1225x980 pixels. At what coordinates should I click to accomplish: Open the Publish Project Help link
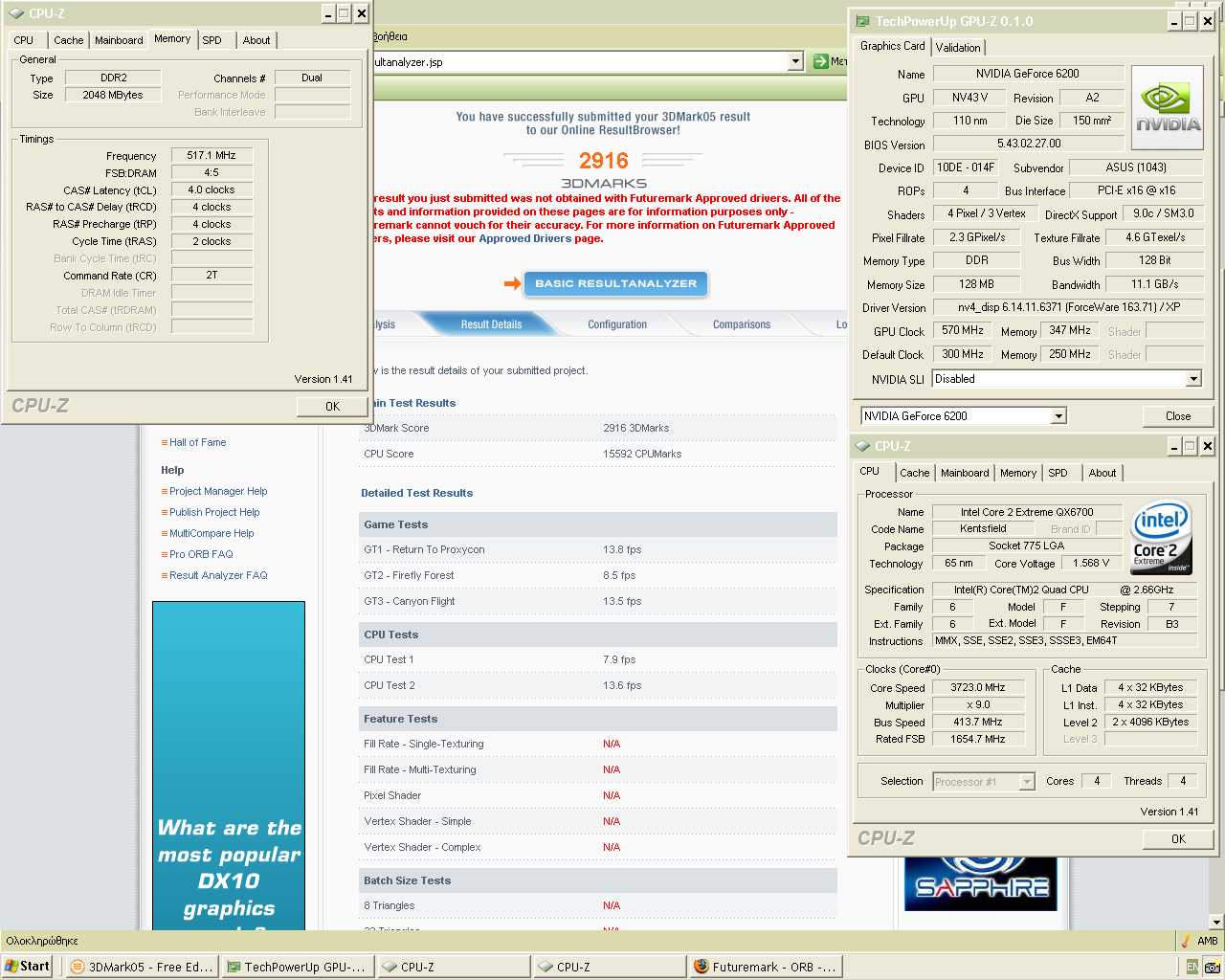[x=214, y=512]
